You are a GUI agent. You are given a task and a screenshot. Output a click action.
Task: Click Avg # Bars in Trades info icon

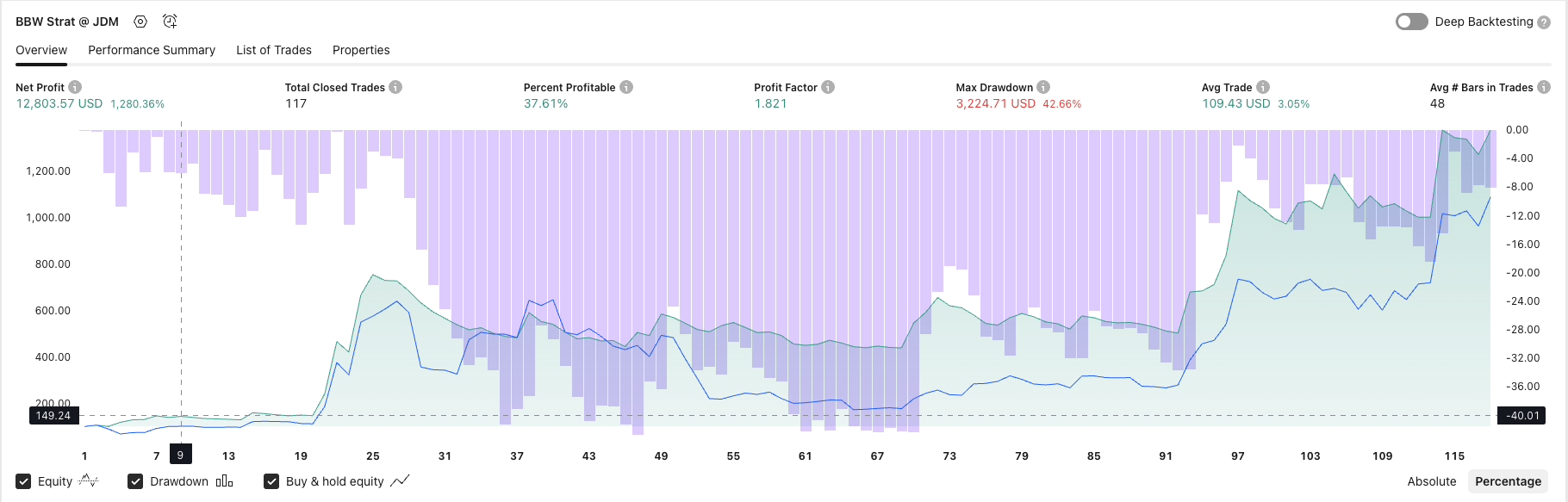[x=1544, y=87]
